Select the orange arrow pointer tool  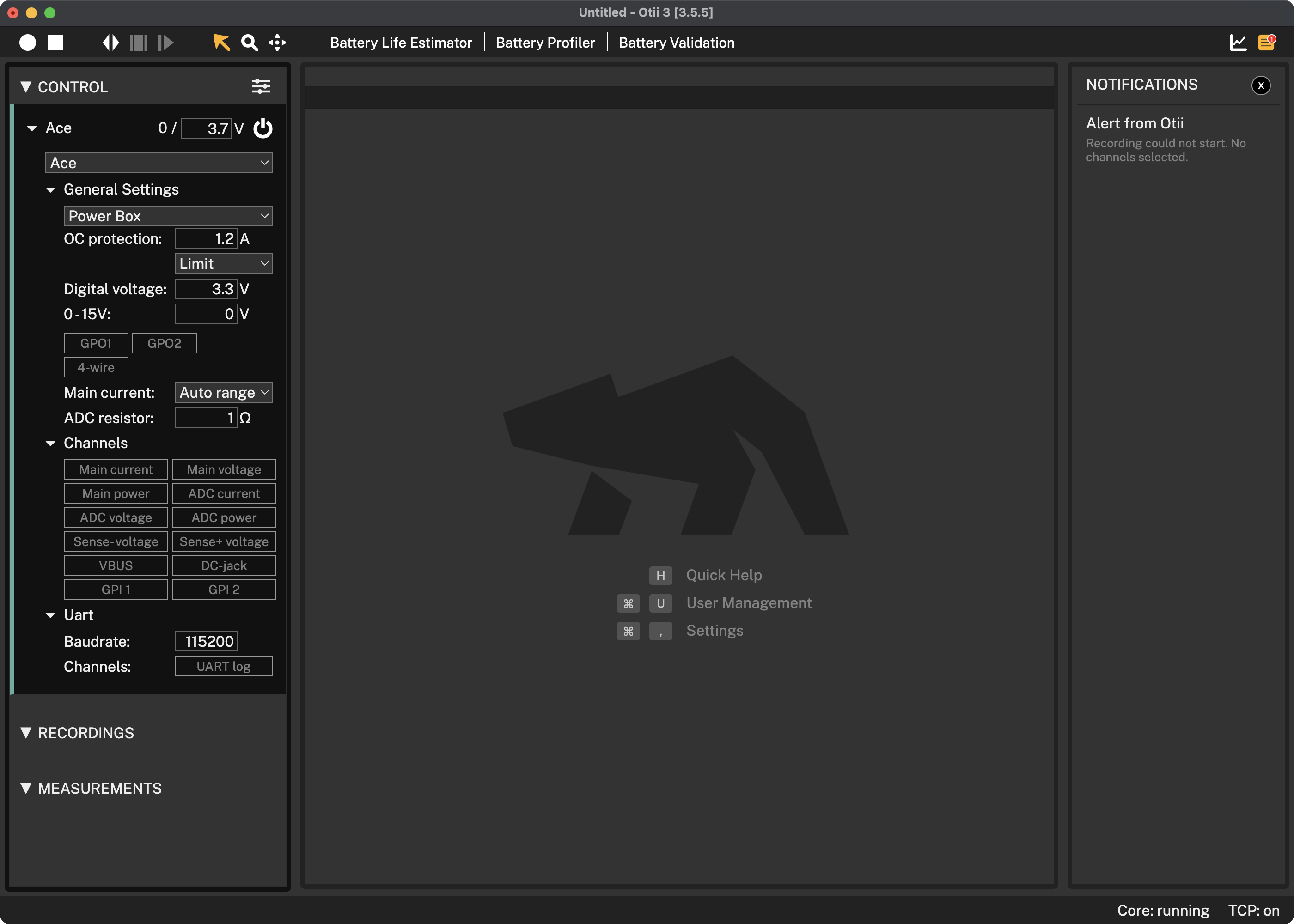pos(221,43)
